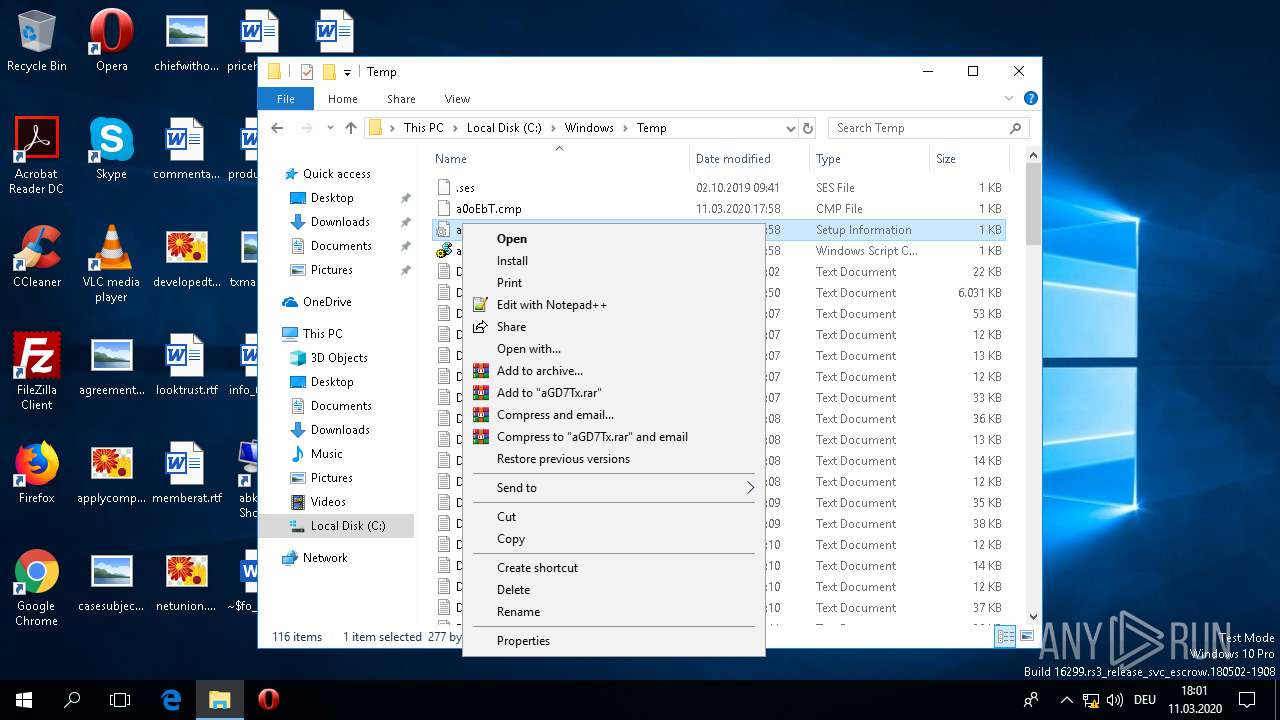Click the Windows Start button

(24, 700)
